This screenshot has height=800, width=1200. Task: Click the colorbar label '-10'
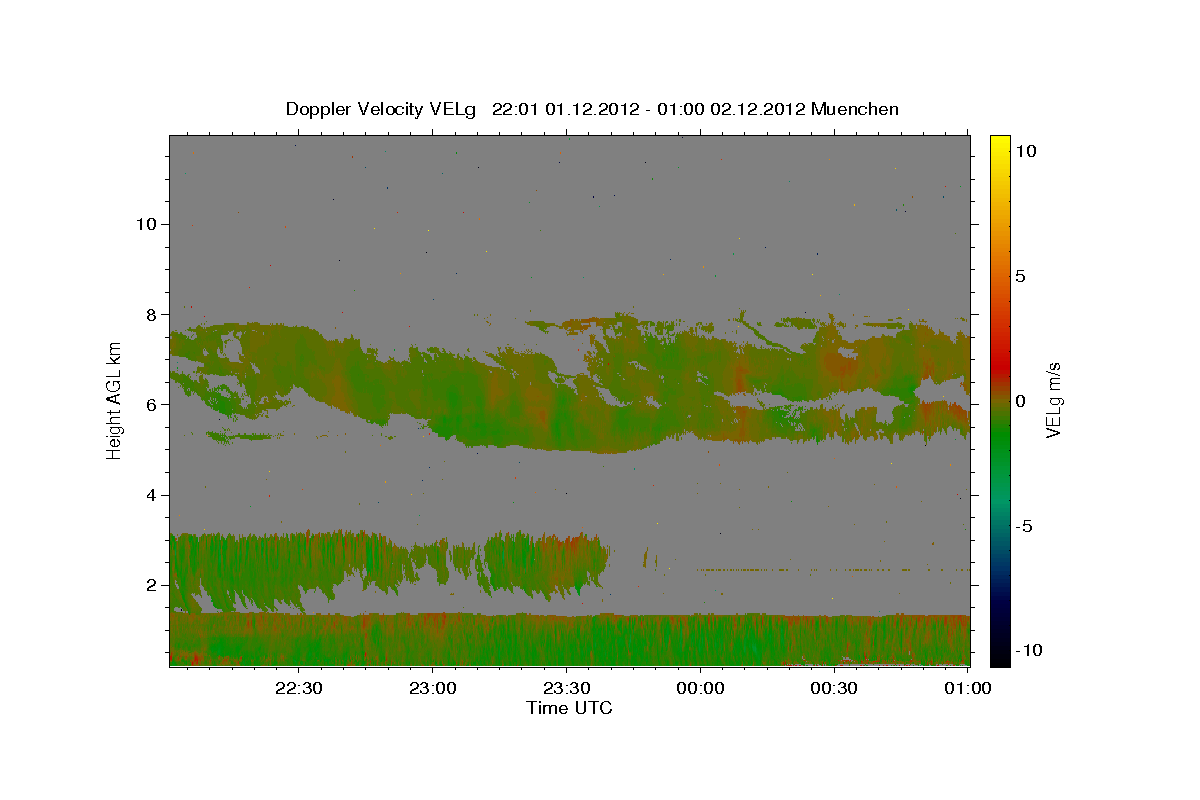1029,650
